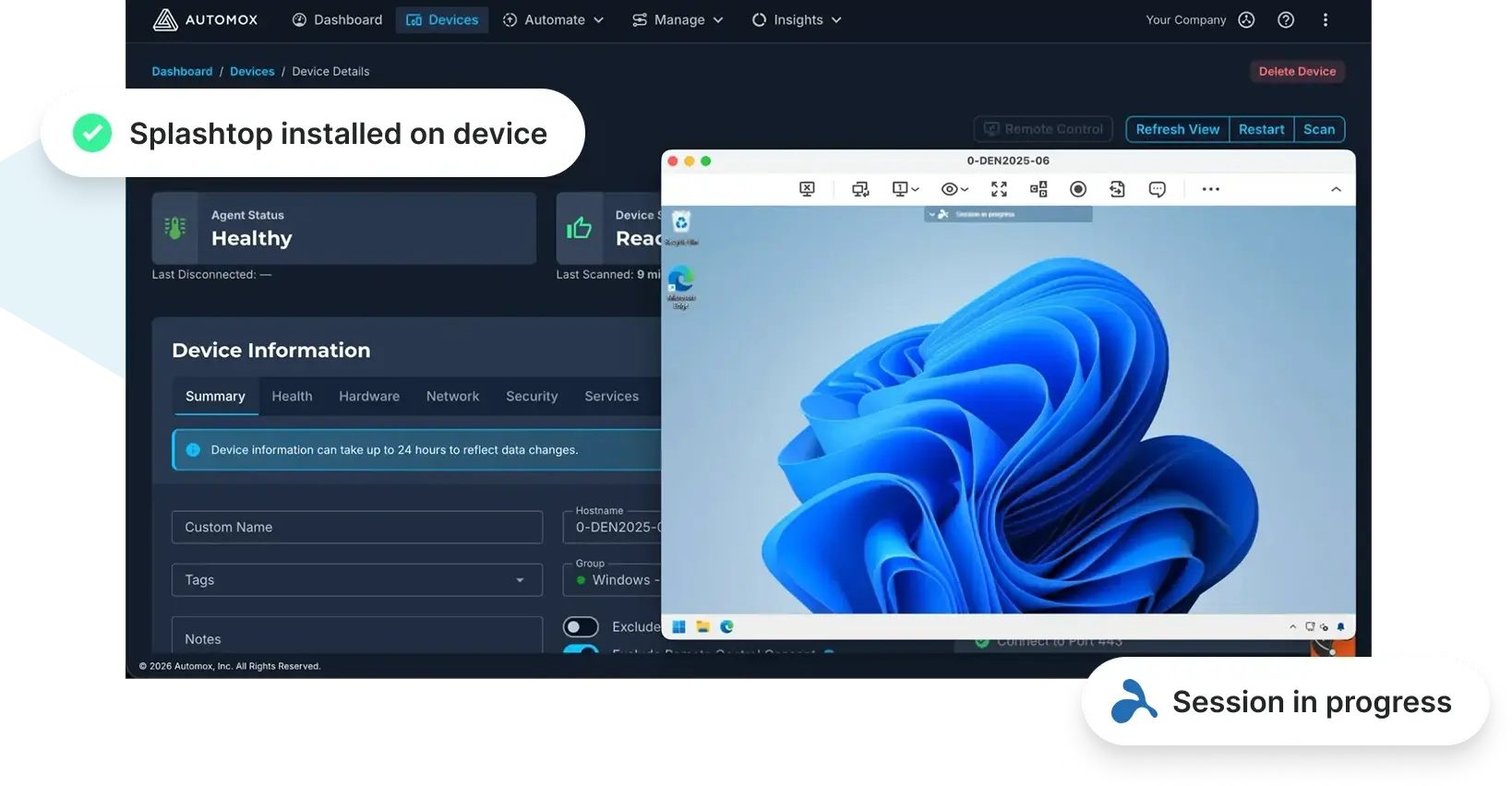Screen dimensions: 1512x786
Task: Click the file transfer icon
Action: [1117, 189]
